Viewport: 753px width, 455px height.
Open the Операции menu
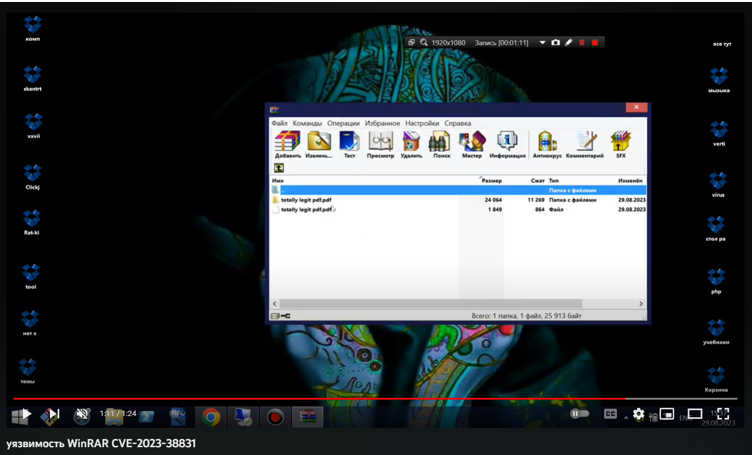(343, 123)
